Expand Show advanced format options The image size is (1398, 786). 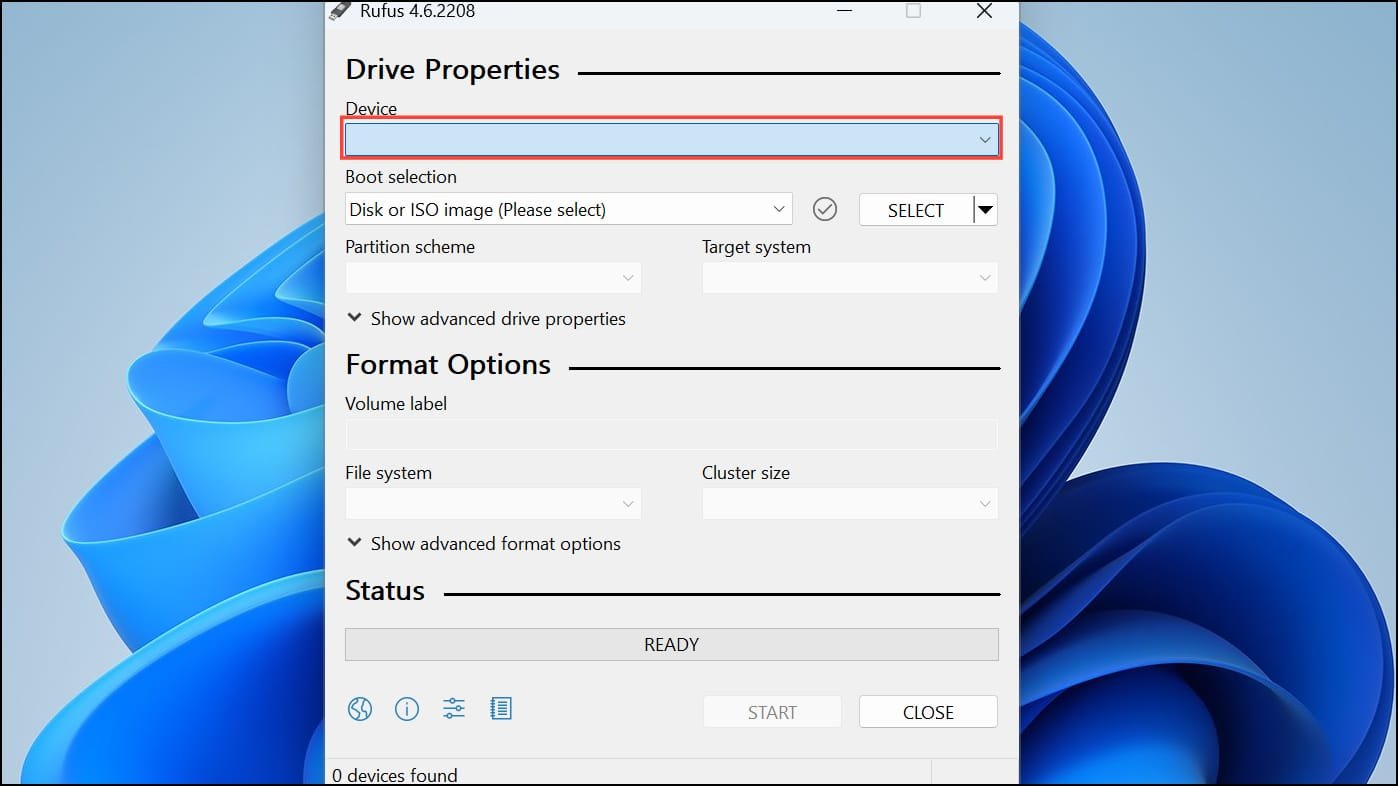[x=483, y=544]
